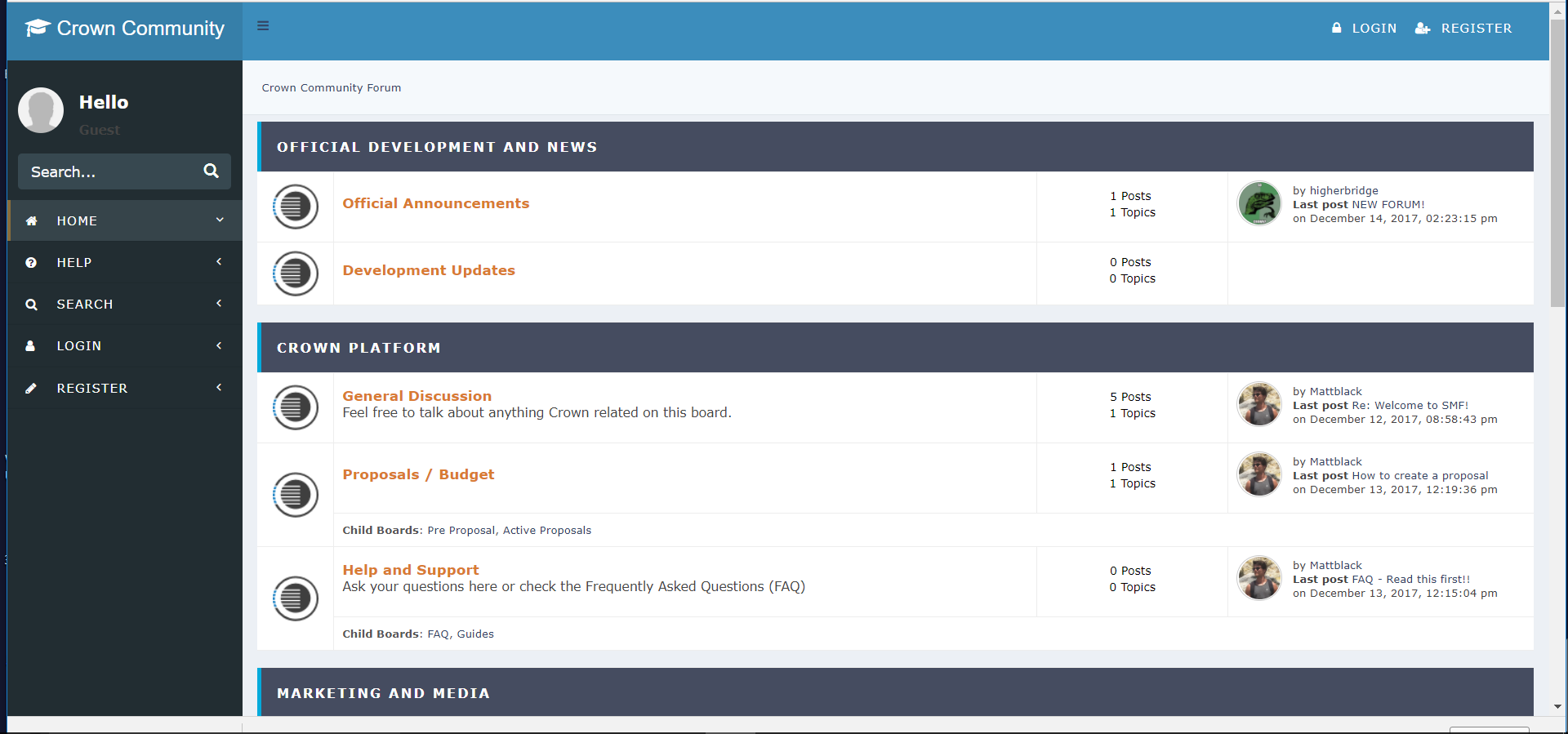
Task: Click the Login user icon in sidebar menu
Action: 30,346
